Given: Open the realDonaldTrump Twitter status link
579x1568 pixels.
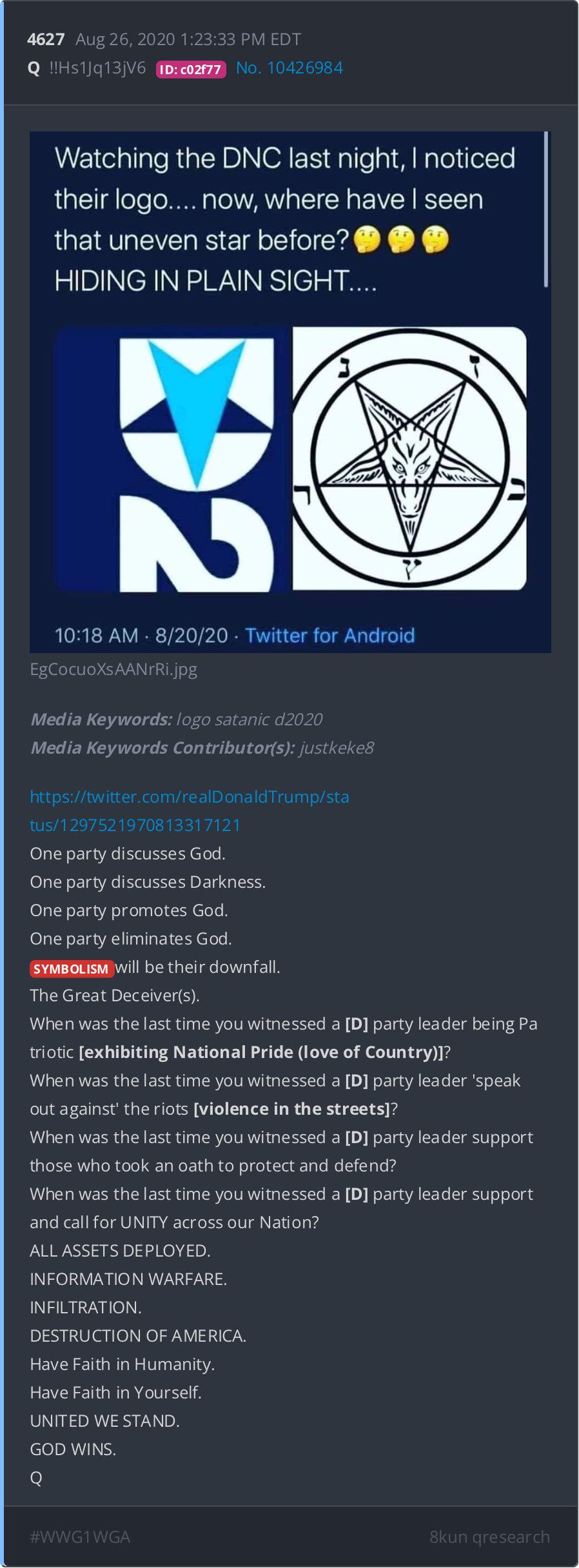Looking at the screenshot, I should coord(190,811).
